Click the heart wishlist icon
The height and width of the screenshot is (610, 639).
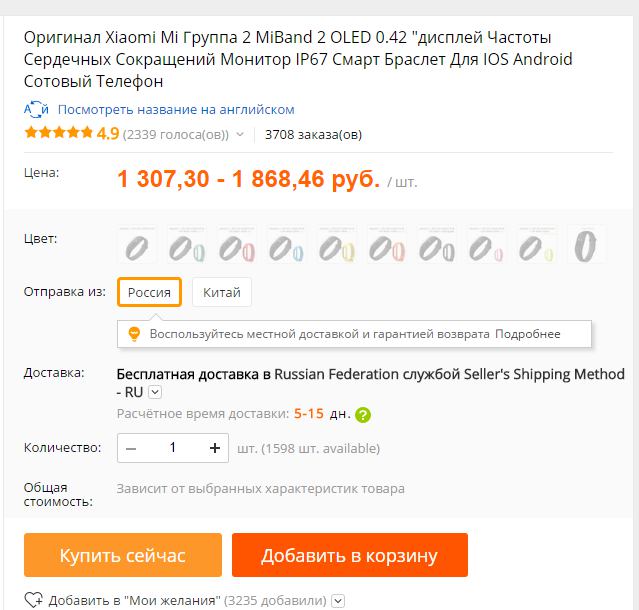pos(34,600)
